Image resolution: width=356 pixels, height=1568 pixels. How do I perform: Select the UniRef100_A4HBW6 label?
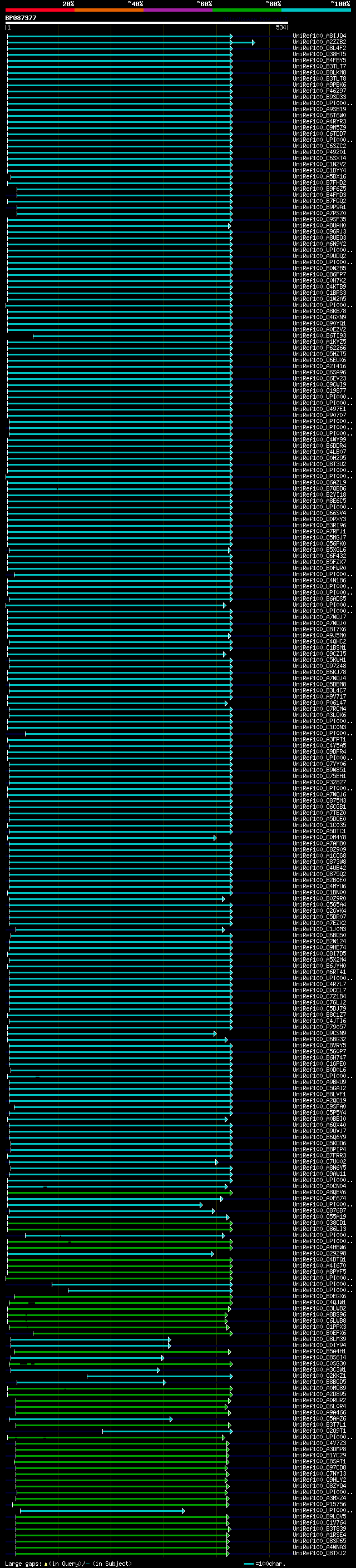(319, 1247)
